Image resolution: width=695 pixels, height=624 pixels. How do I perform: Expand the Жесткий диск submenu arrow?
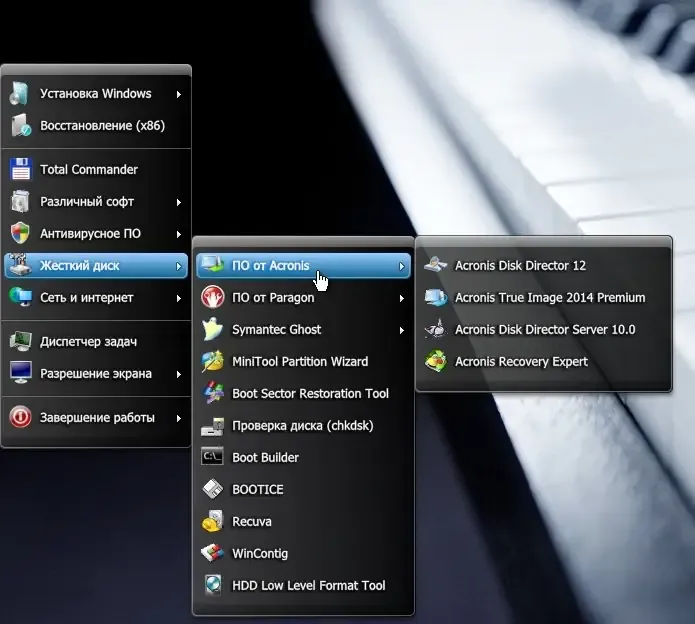179,266
